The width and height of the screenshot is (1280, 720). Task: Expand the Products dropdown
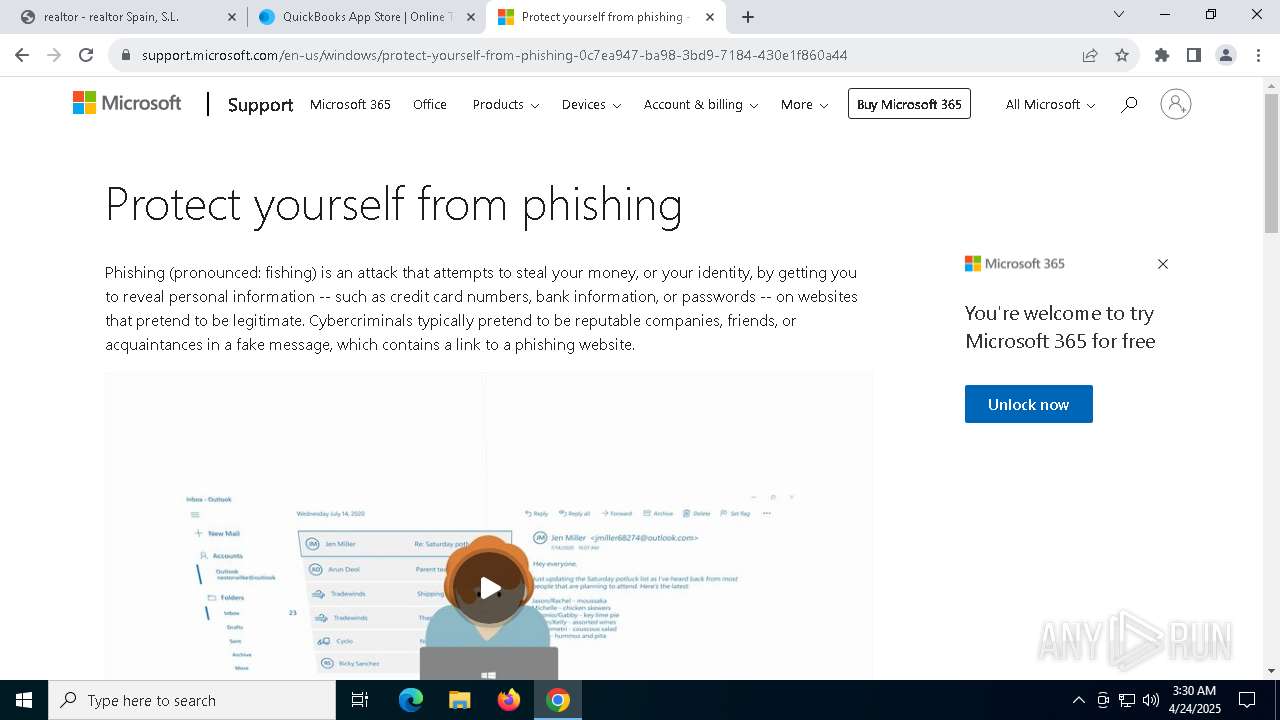pyautogui.click(x=506, y=104)
